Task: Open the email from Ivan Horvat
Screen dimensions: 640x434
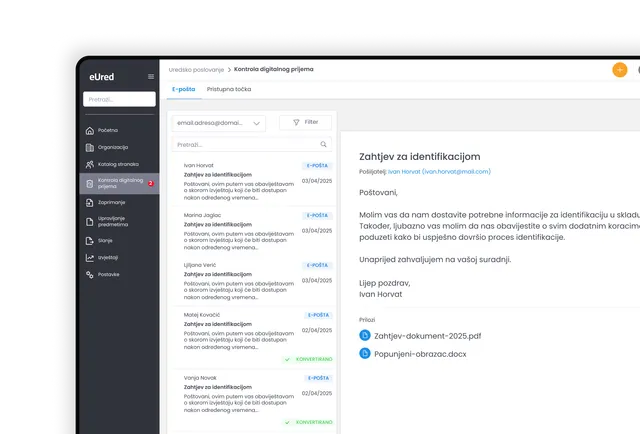Action: (x=254, y=181)
